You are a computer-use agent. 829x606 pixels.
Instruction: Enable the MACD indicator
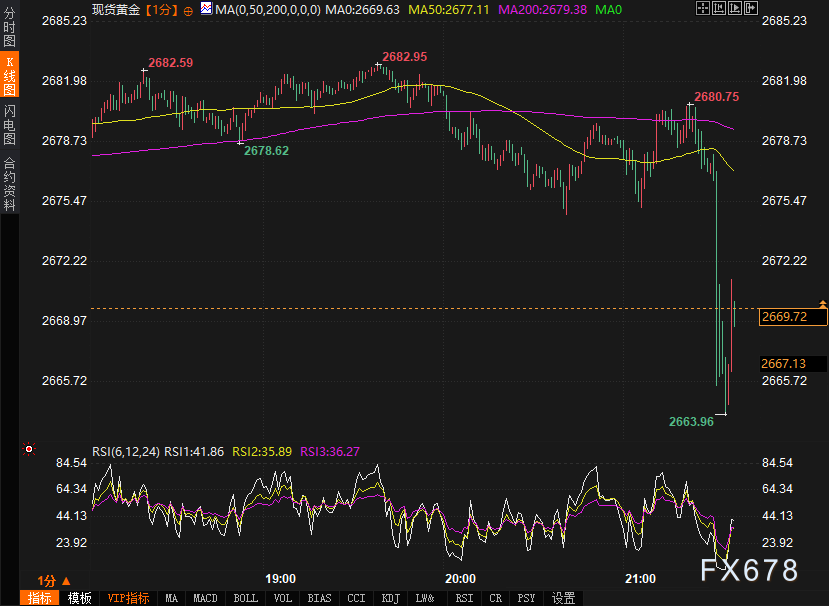[205, 598]
